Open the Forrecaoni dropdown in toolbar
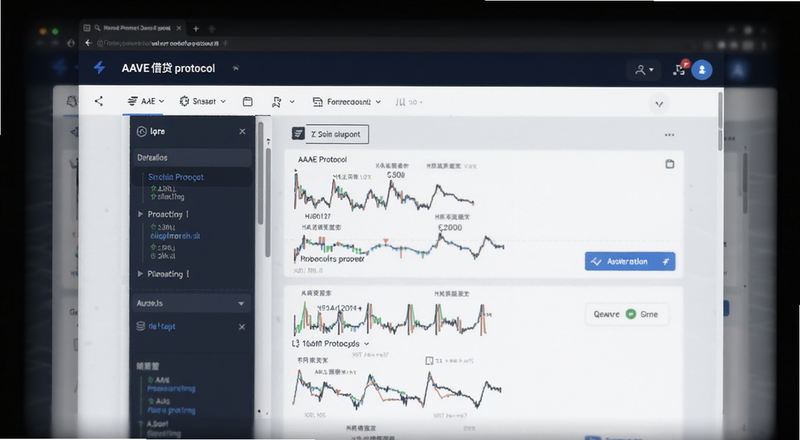The image size is (800, 440). 346,102
